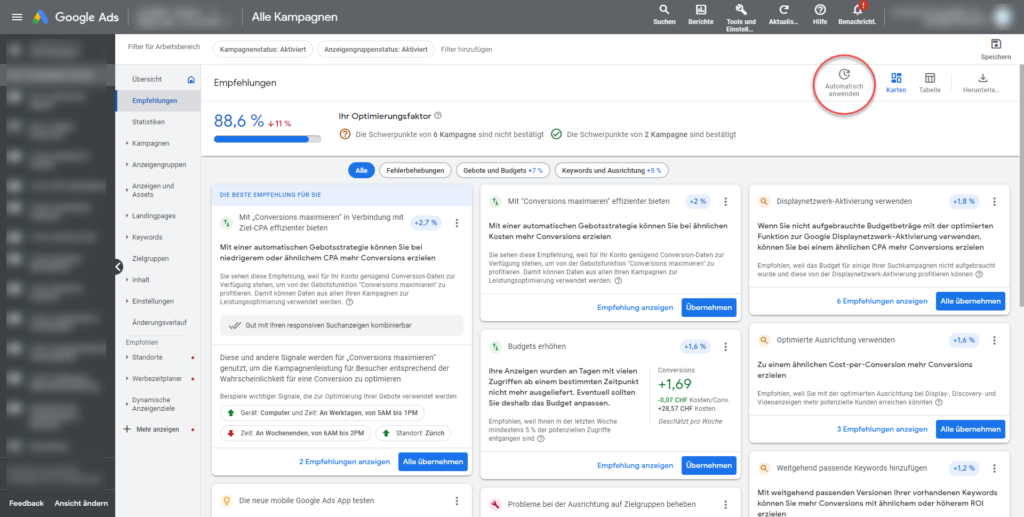
Task: Expand Keywords in the side menu
Action: (127, 237)
